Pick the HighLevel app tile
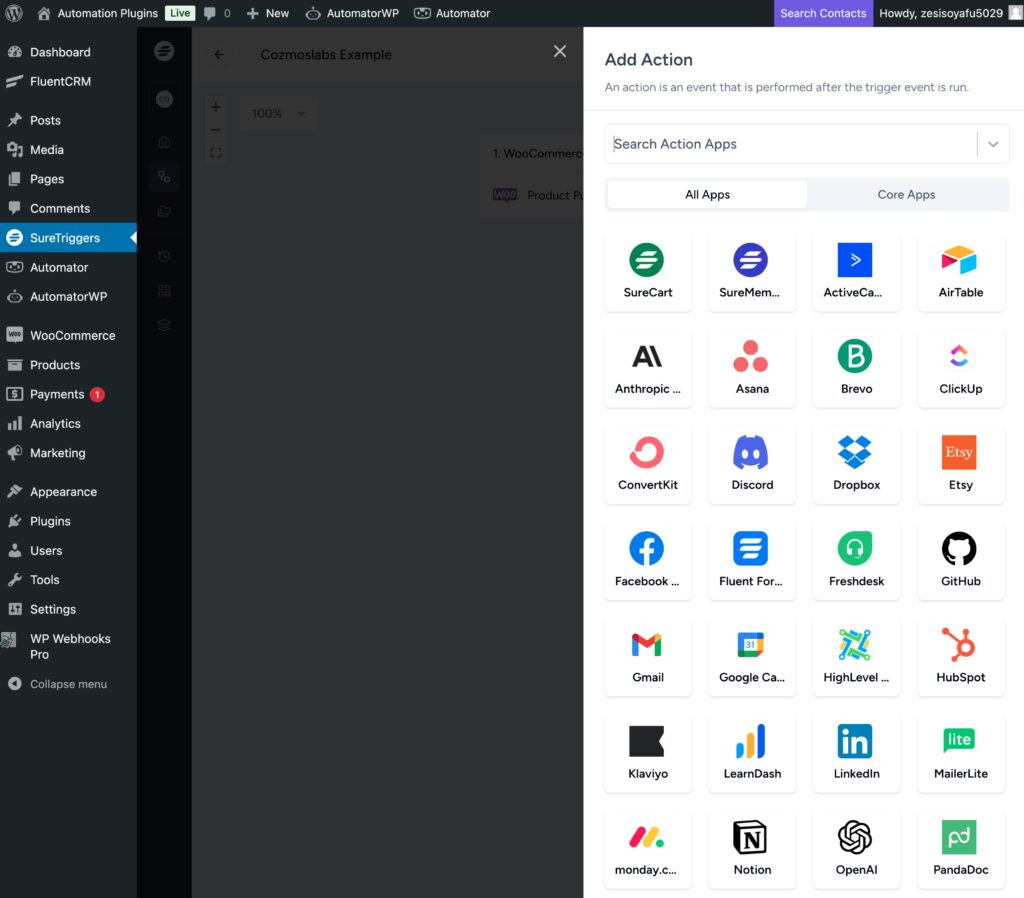Viewport: 1024px width, 898px height. [856, 657]
